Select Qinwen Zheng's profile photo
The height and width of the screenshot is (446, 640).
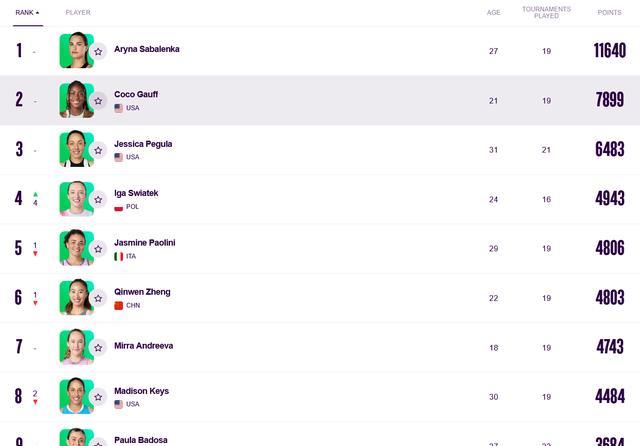coord(76,297)
